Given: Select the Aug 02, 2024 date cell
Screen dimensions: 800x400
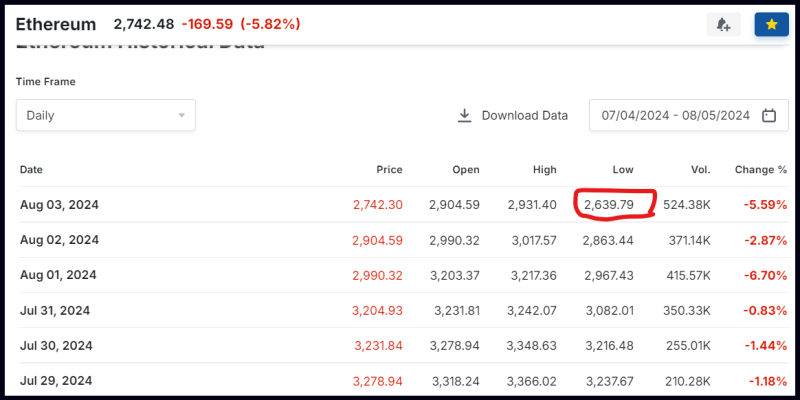Looking at the screenshot, I should click(x=59, y=240).
